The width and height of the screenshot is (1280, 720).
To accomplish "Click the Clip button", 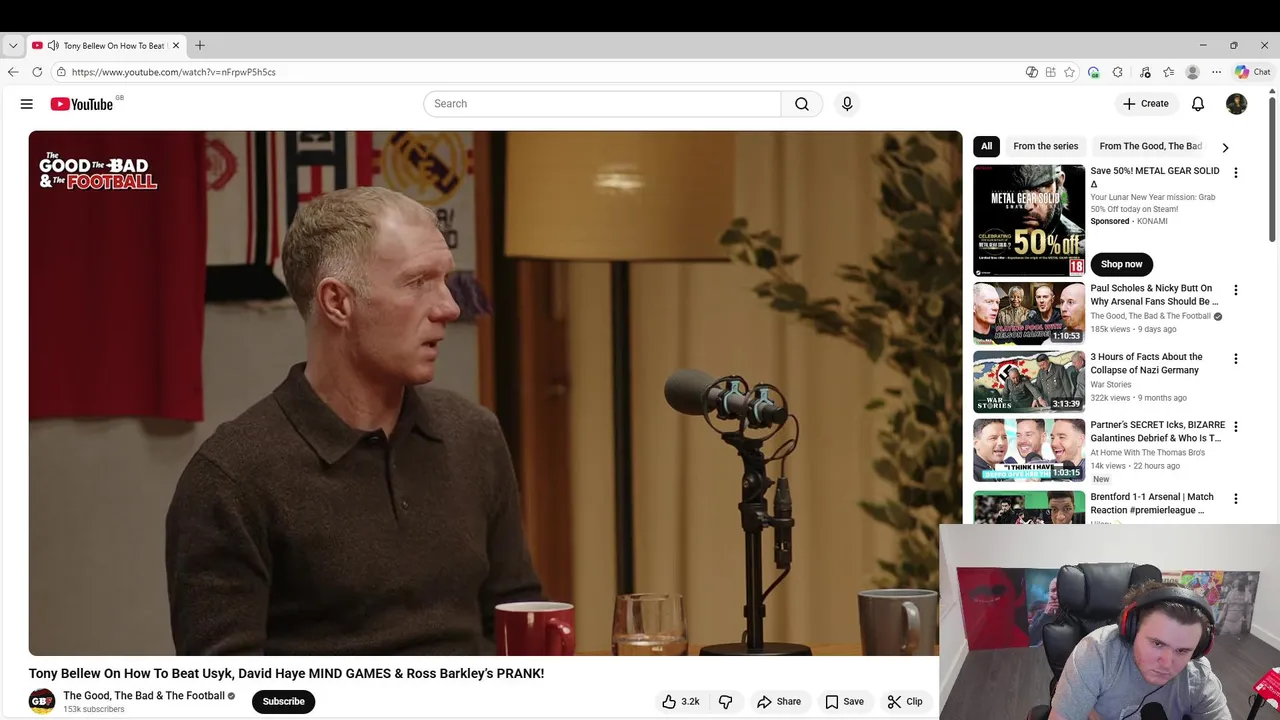I will point(905,702).
